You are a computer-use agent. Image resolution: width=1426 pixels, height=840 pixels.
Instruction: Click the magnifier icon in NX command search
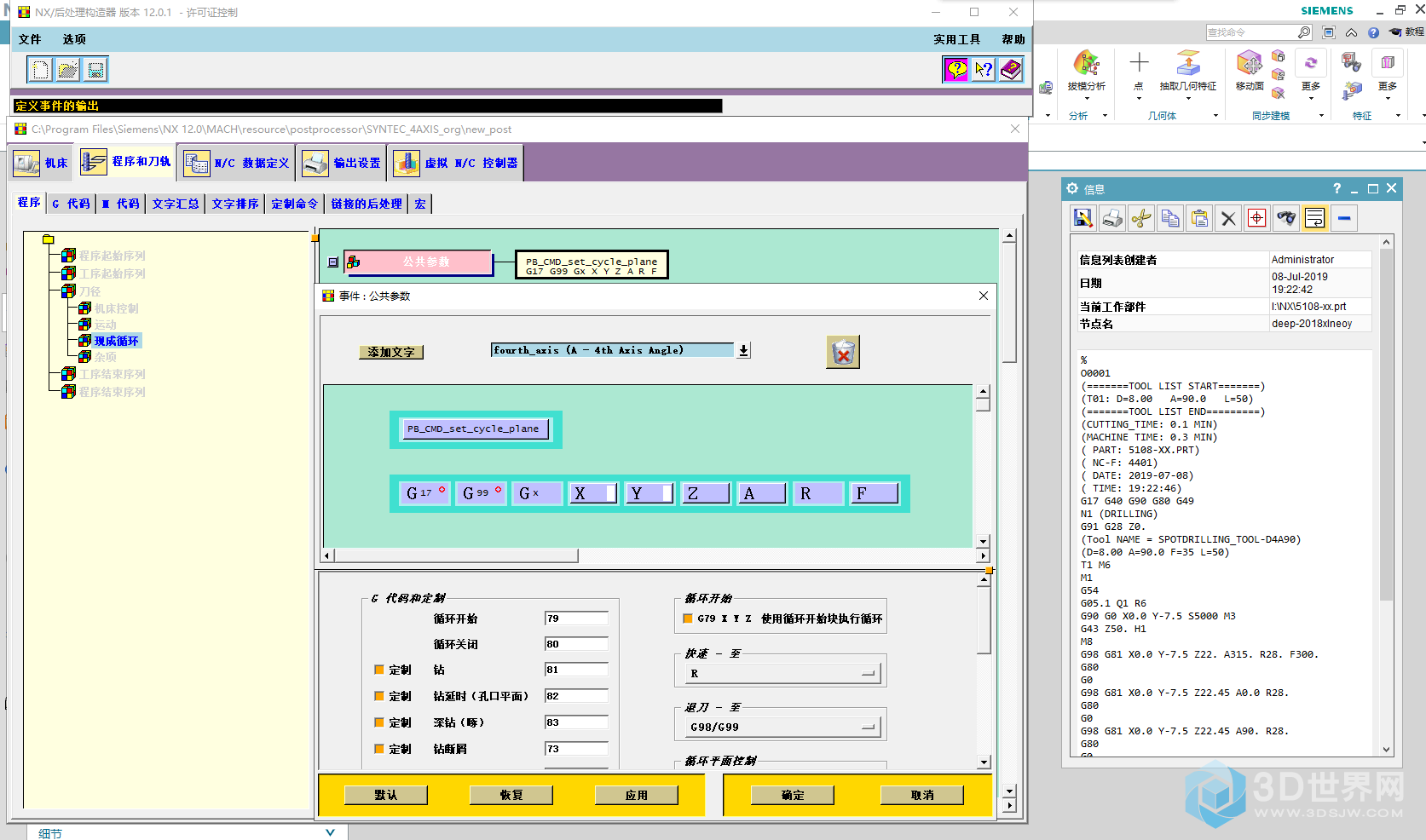[x=1304, y=32]
